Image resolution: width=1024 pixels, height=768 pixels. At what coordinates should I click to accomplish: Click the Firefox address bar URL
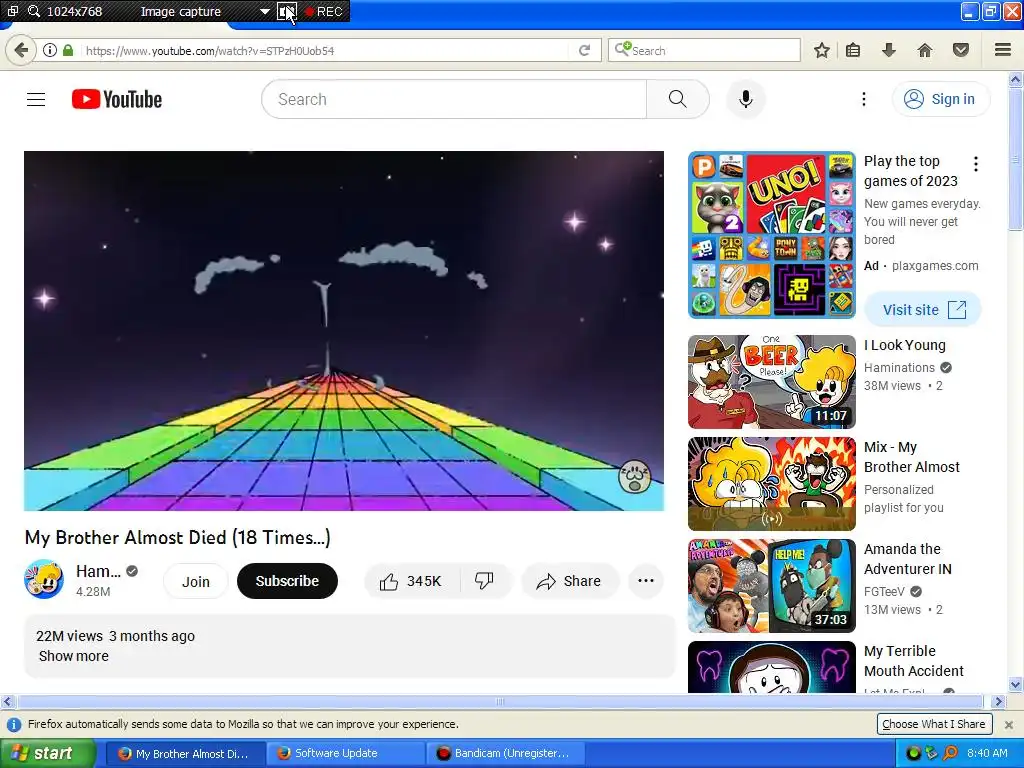(325, 50)
